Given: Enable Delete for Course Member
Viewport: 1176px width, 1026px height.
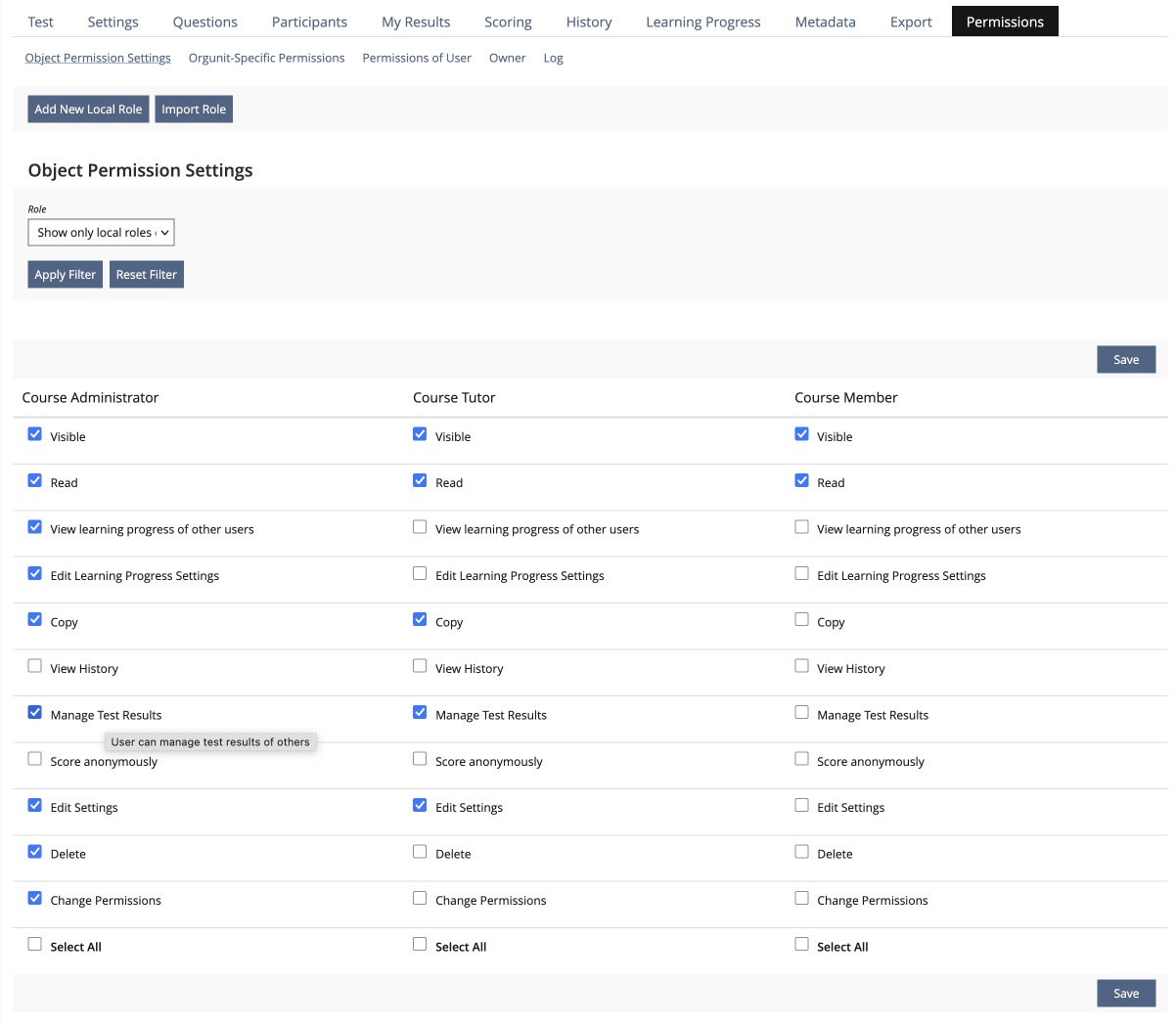Looking at the screenshot, I should click(x=801, y=852).
